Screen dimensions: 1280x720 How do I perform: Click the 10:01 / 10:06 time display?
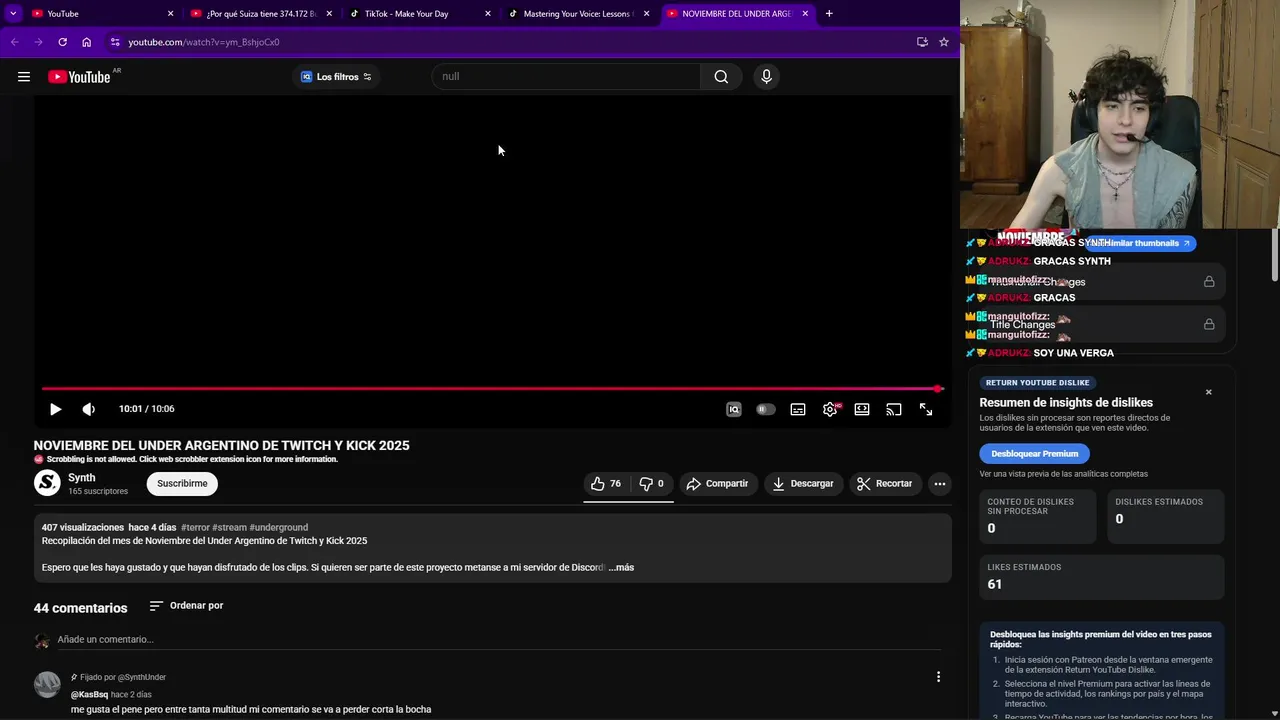(147, 409)
